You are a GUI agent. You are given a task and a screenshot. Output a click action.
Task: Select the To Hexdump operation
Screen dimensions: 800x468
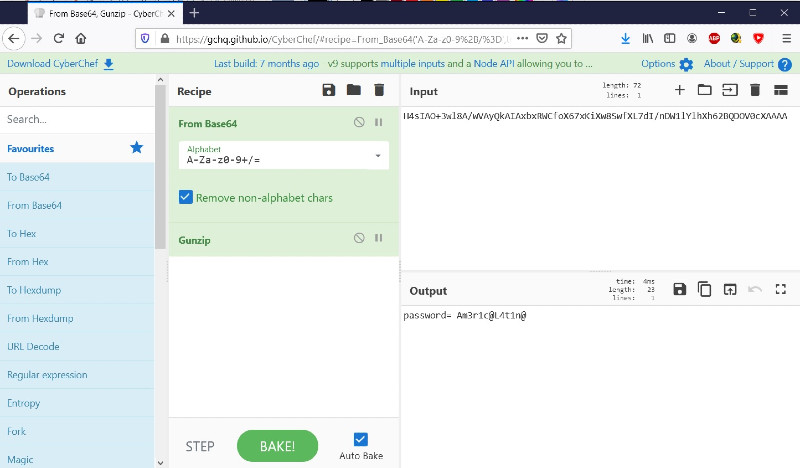[77, 290]
